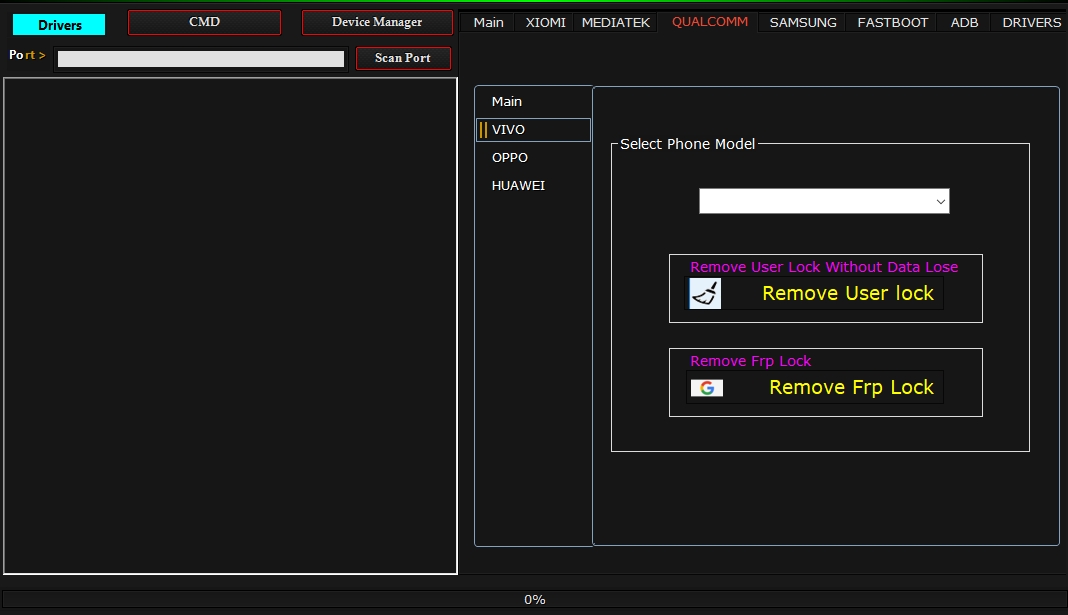
Task: Click the yellow Remove User lock button
Action: (815, 294)
